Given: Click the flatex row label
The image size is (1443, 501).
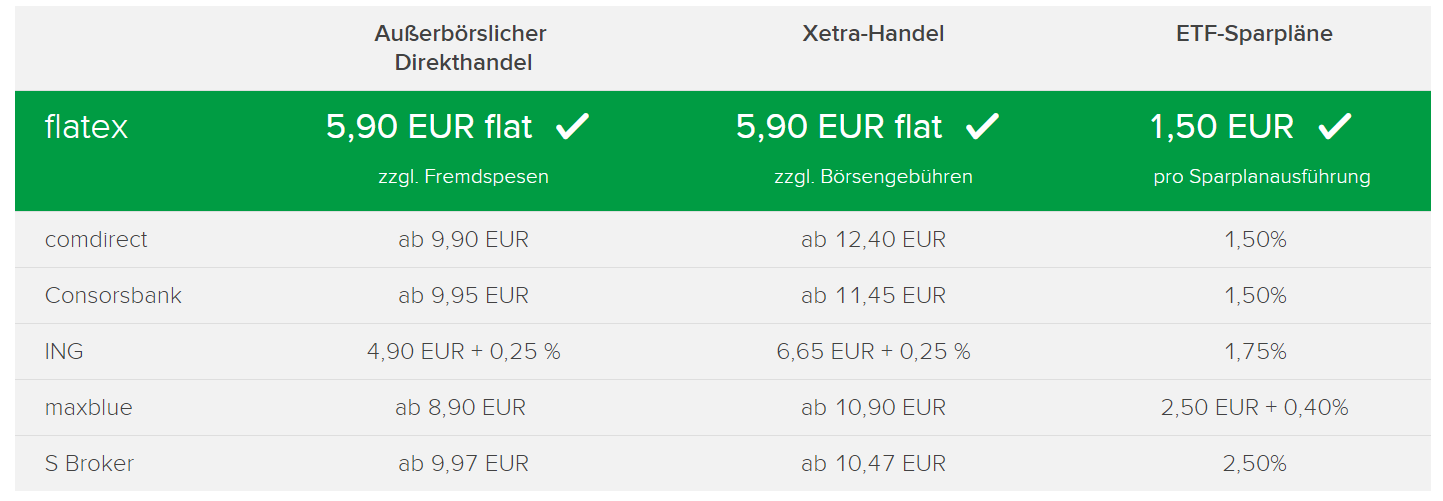Looking at the screenshot, I should [x=87, y=127].
